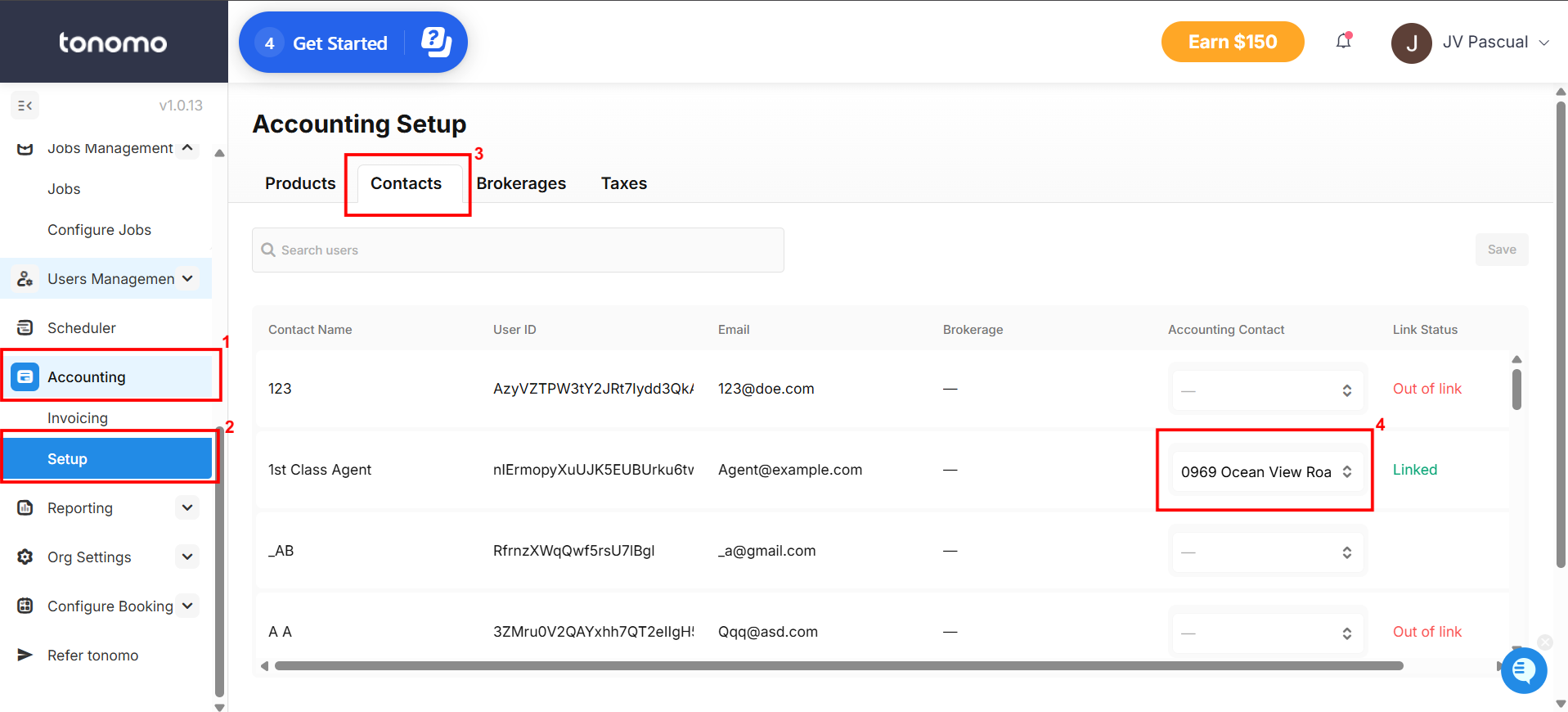This screenshot has width=1568, height=712.
Task: Switch to the Taxes tab
Action: (x=624, y=183)
